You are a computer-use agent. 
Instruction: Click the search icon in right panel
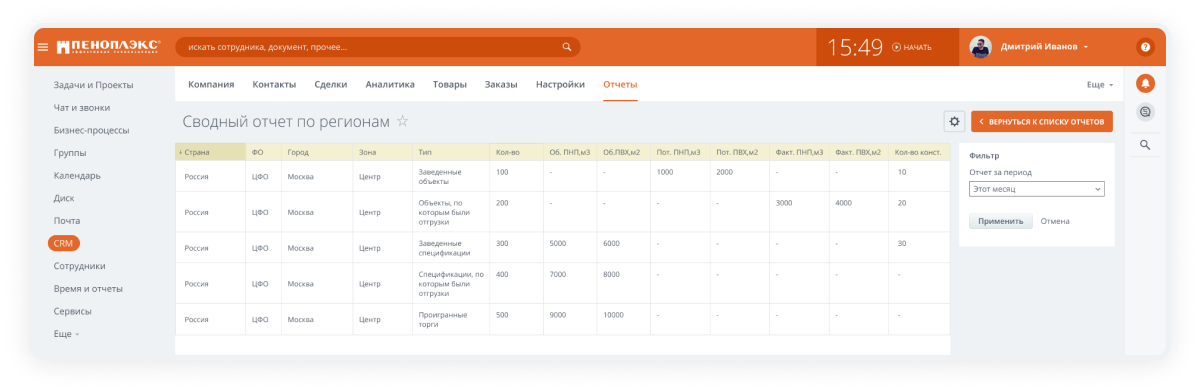(x=1145, y=145)
